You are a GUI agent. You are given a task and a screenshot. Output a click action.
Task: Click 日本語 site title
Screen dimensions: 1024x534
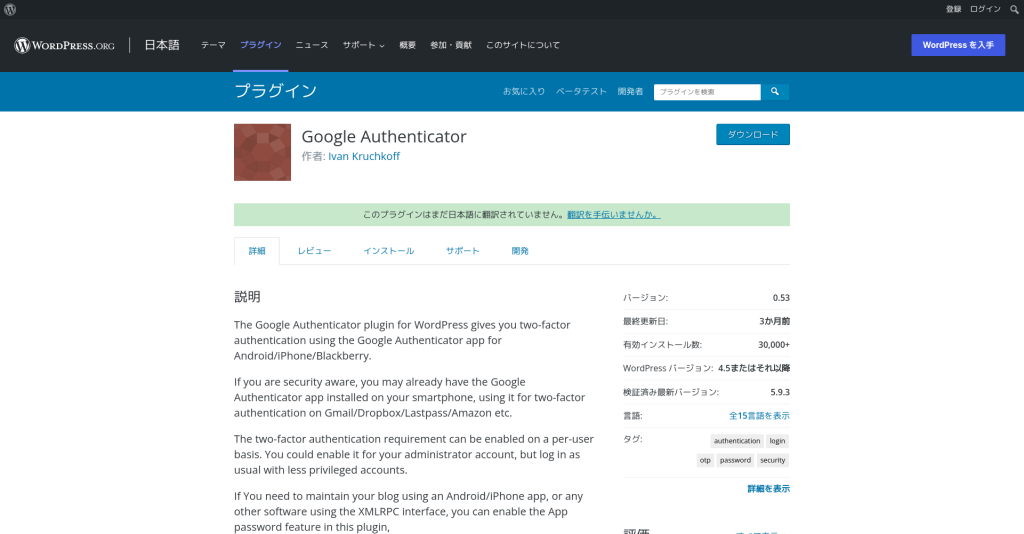162,45
